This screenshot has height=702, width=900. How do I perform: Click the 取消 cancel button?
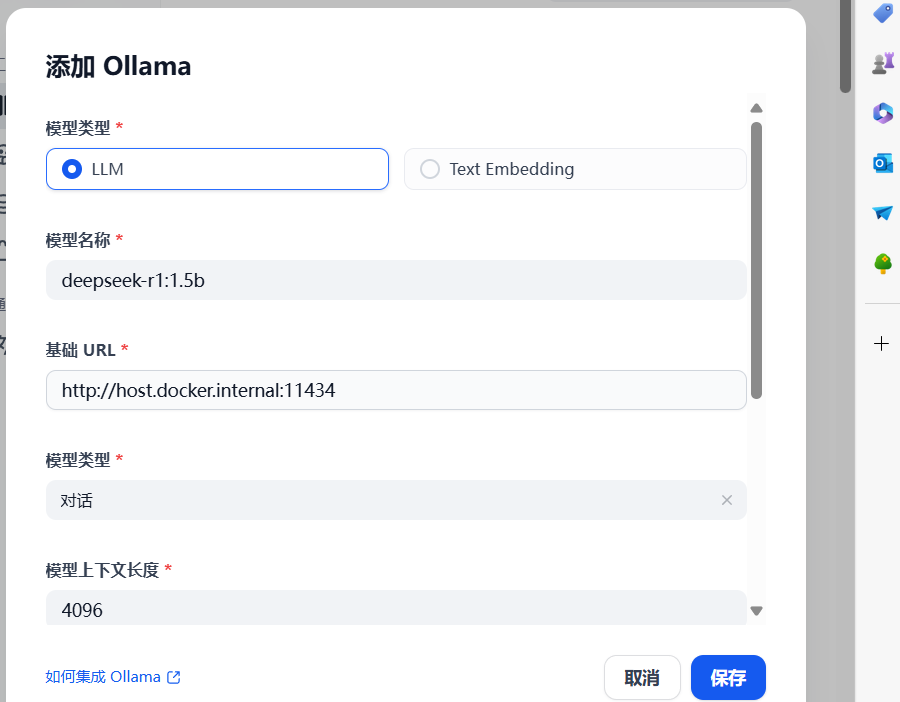(x=642, y=677)
